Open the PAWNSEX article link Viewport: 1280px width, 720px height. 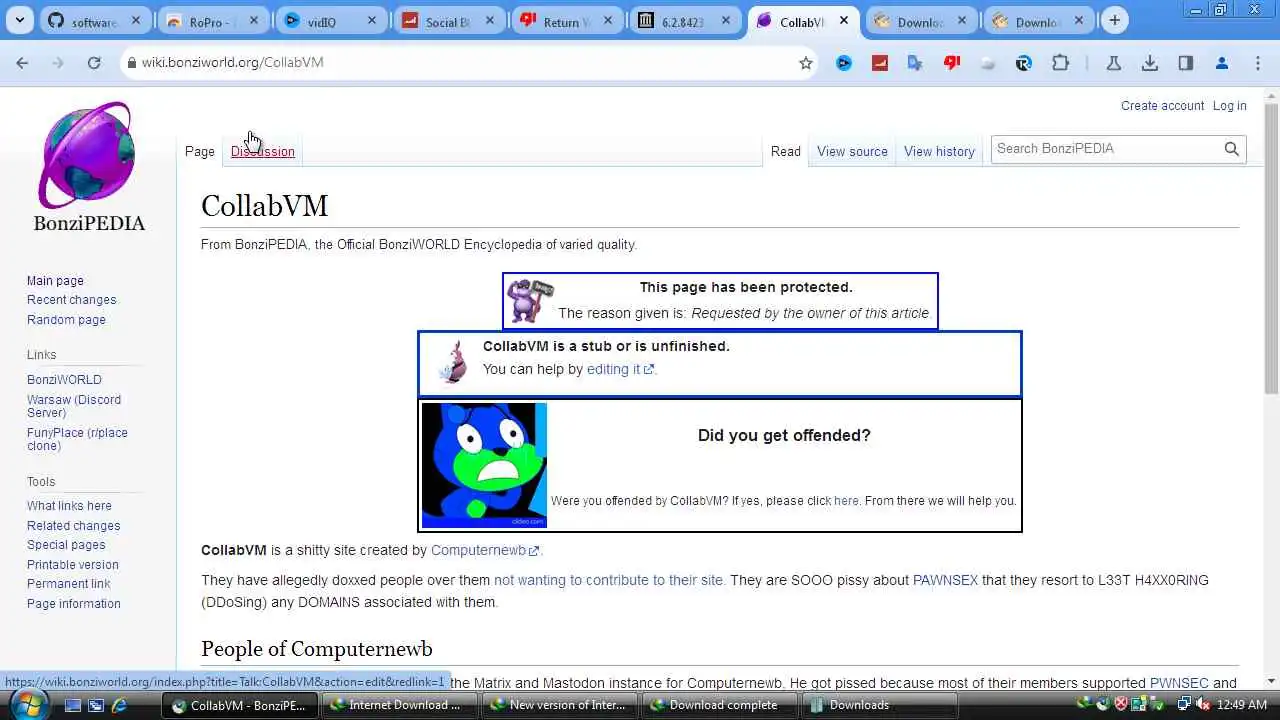pos(945,580)
